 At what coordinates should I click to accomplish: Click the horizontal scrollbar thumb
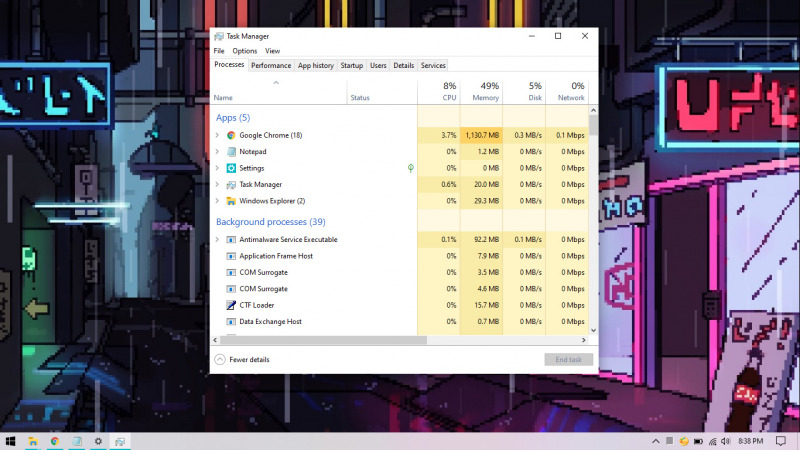pos(323,340)
